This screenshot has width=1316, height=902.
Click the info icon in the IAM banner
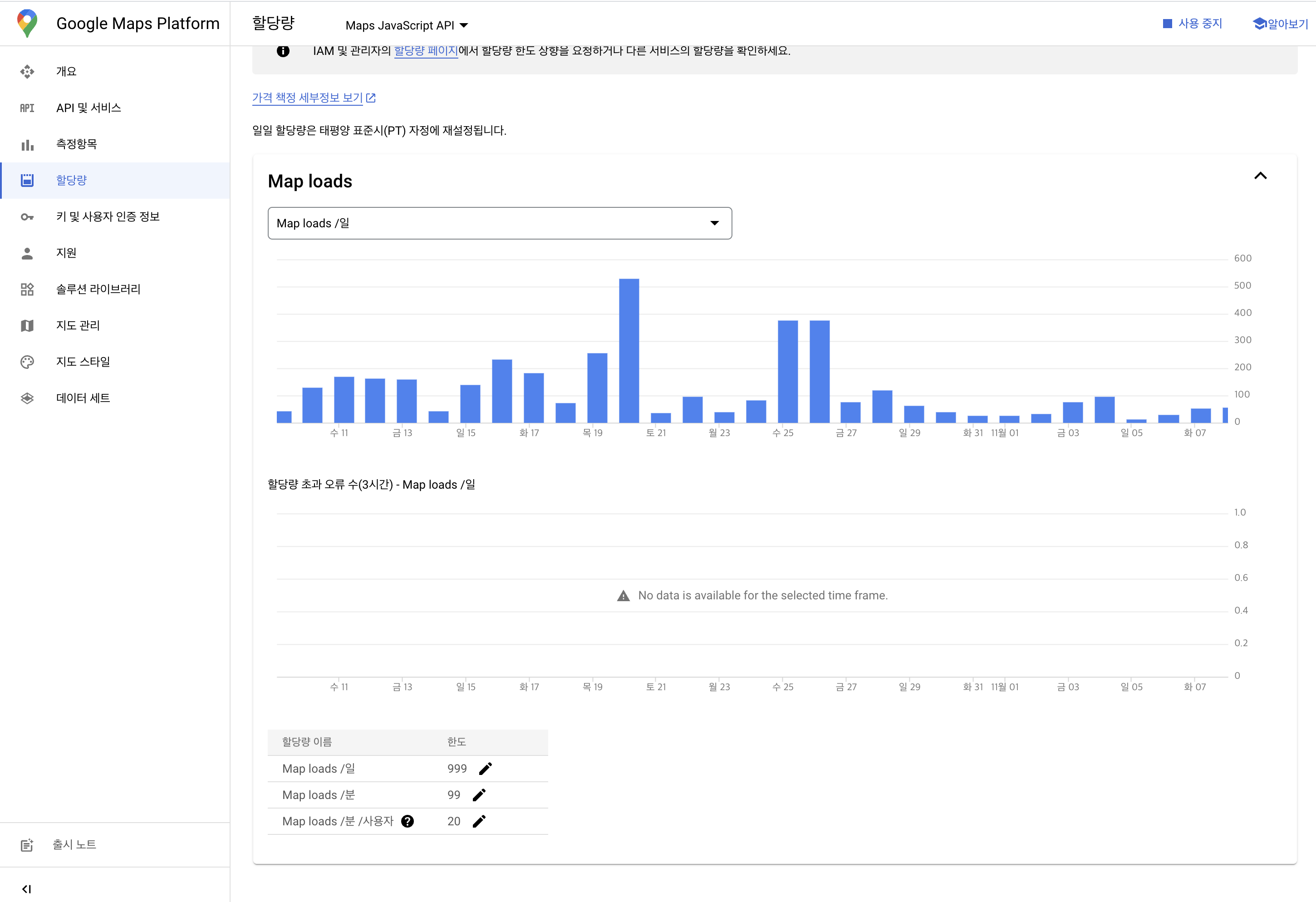click(283, 51)
